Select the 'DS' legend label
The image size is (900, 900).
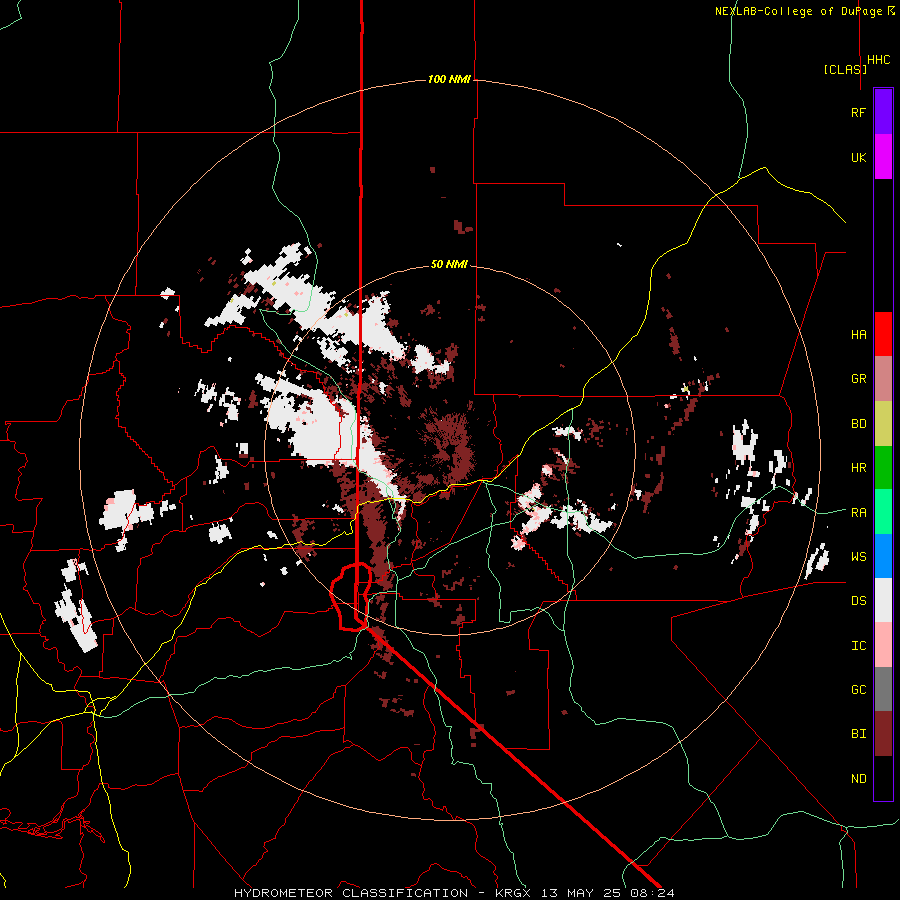click(858, 601)
